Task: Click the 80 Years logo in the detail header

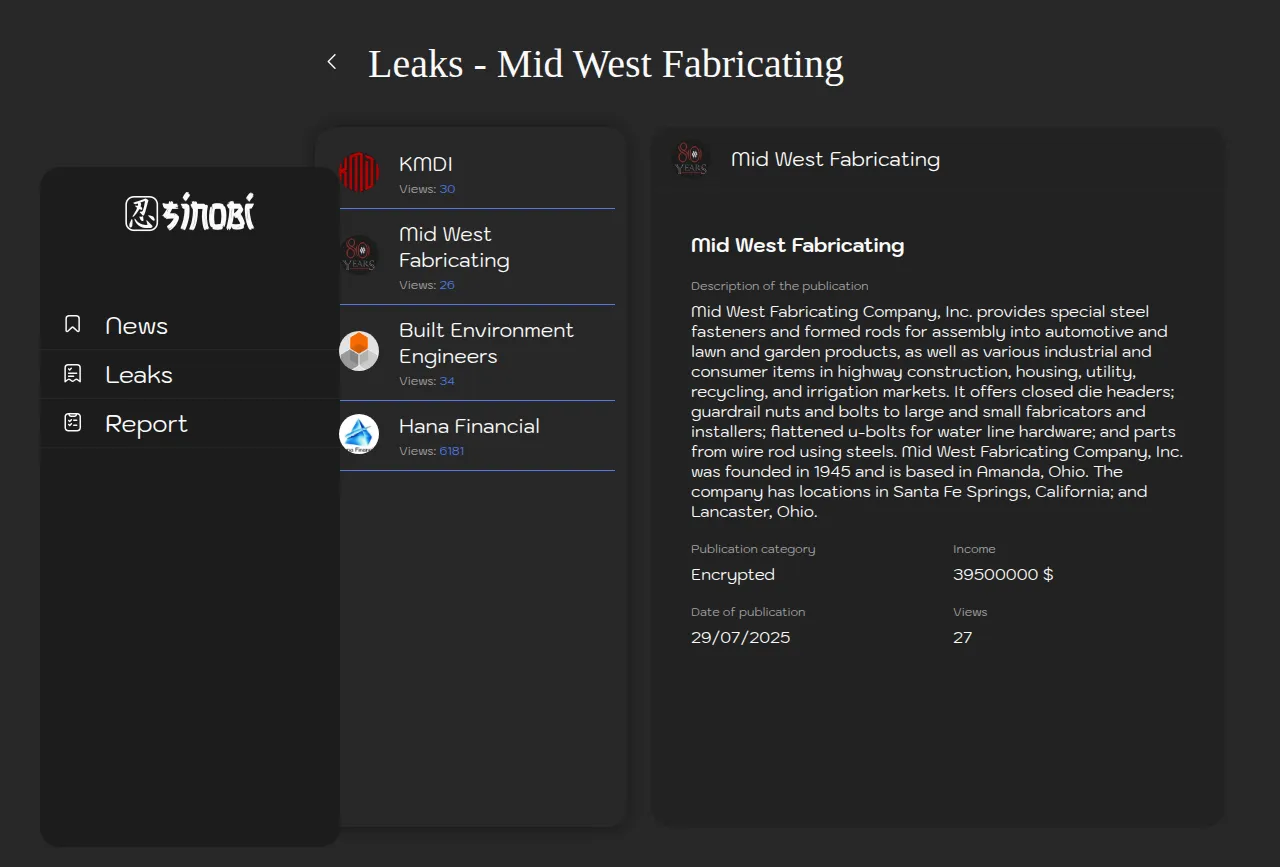Action: [691, 159]
